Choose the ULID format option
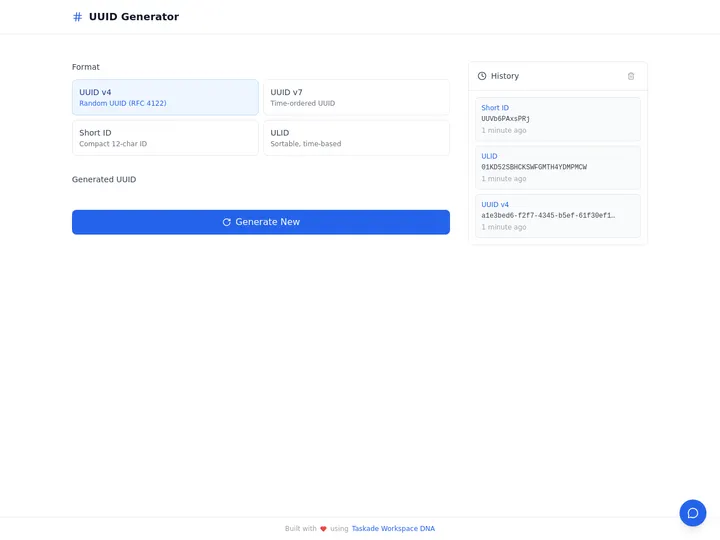720x540 pixels. [x=356, y=138]
